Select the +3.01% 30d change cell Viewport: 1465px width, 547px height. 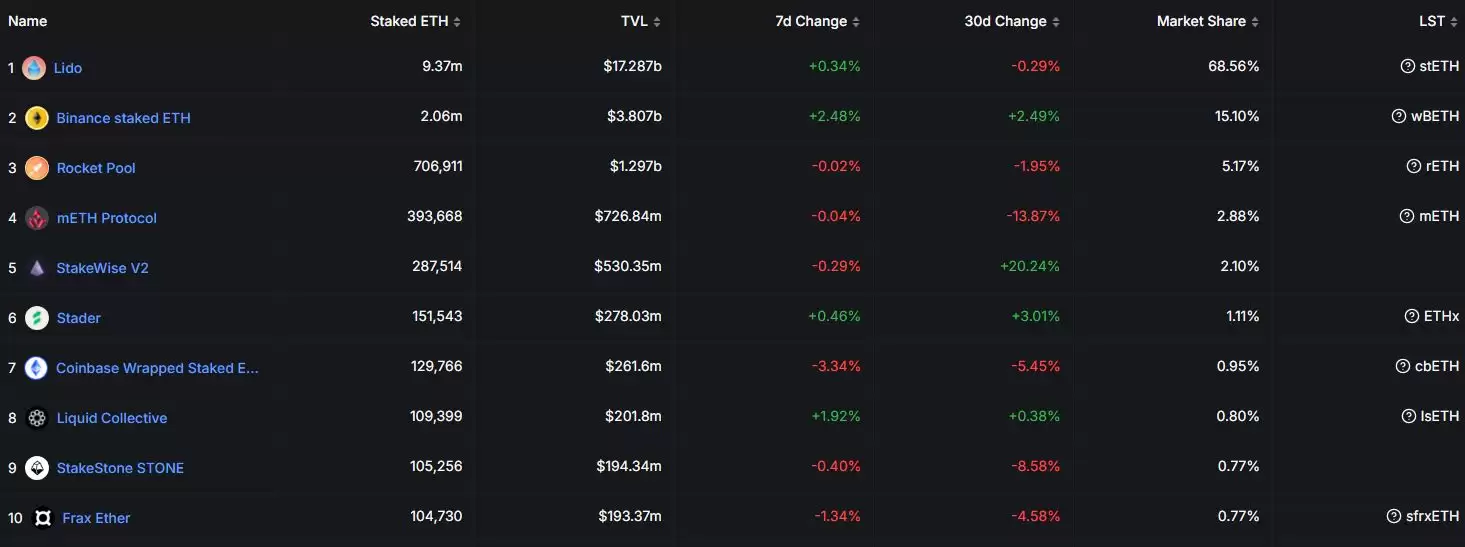click(1034, 316)
